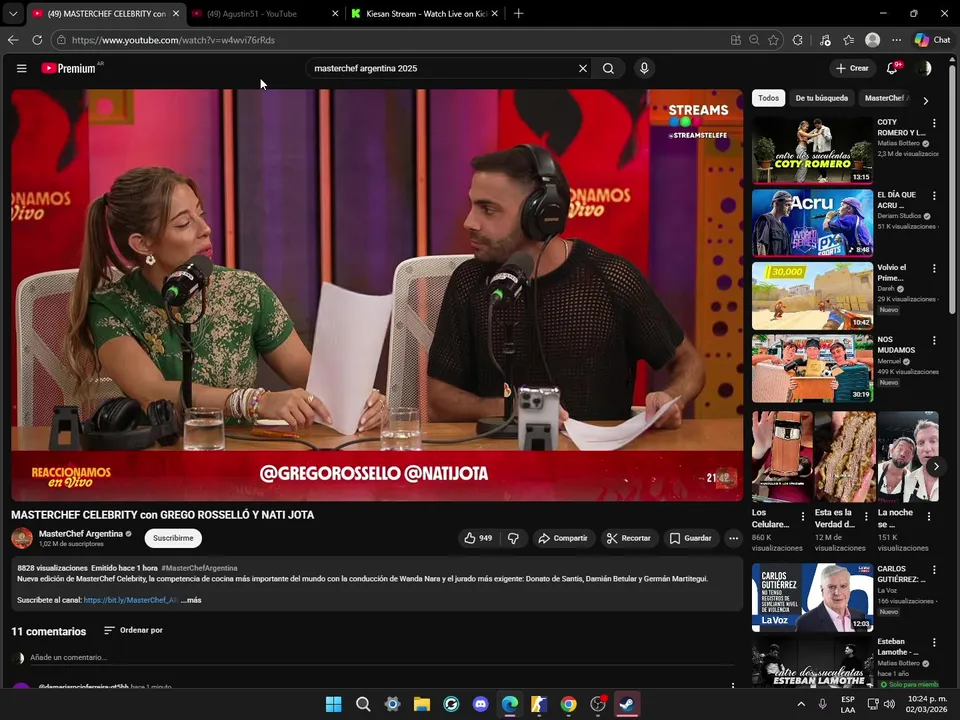Screen dimensions: 960x720
Task: Like the video with 949 likes
Action: click(x=478, y=538)
